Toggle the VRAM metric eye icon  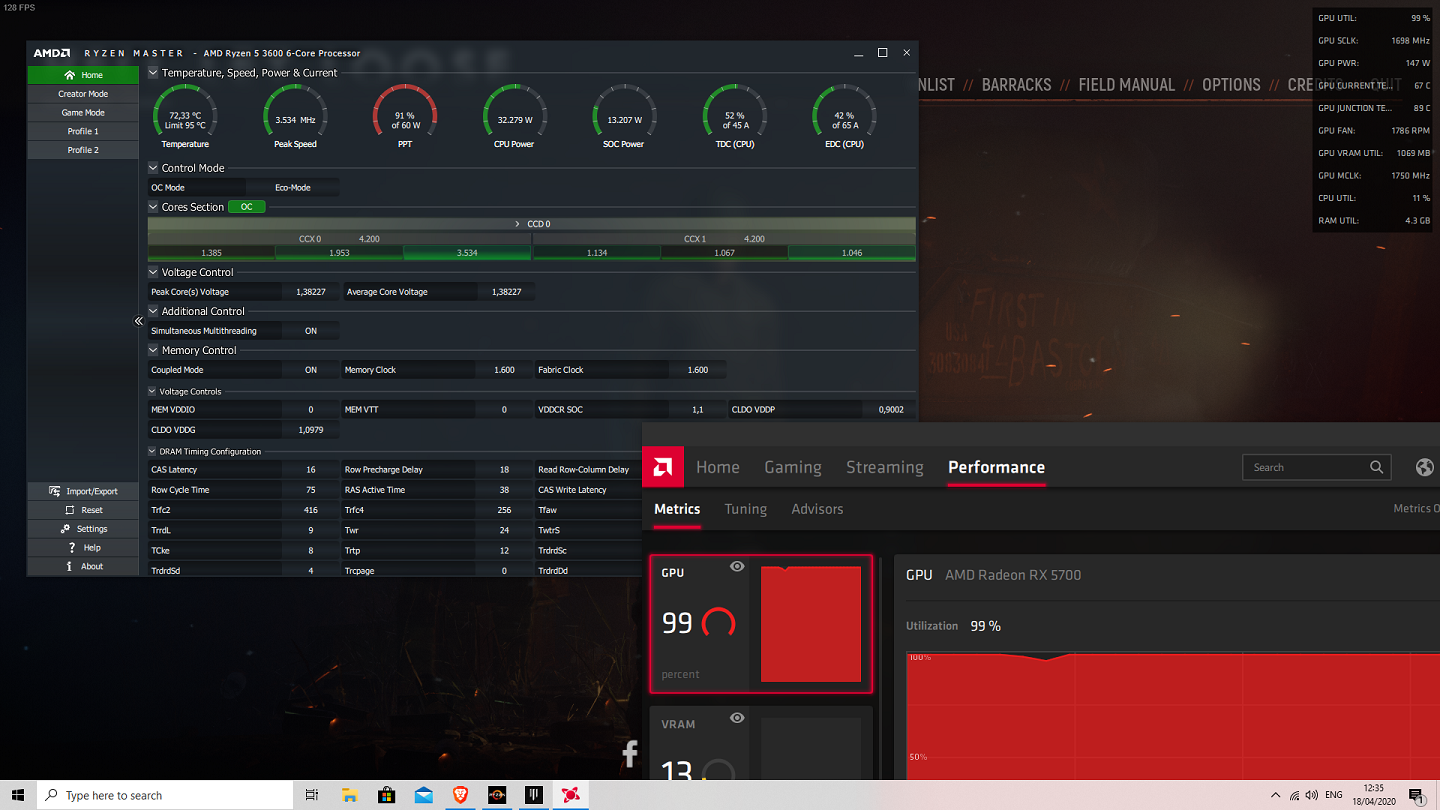(737, 718)
